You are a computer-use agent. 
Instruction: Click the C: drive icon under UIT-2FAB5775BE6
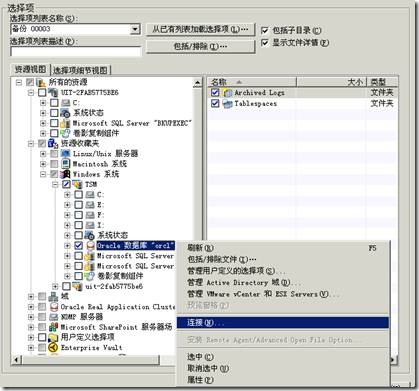coord(66,103)
